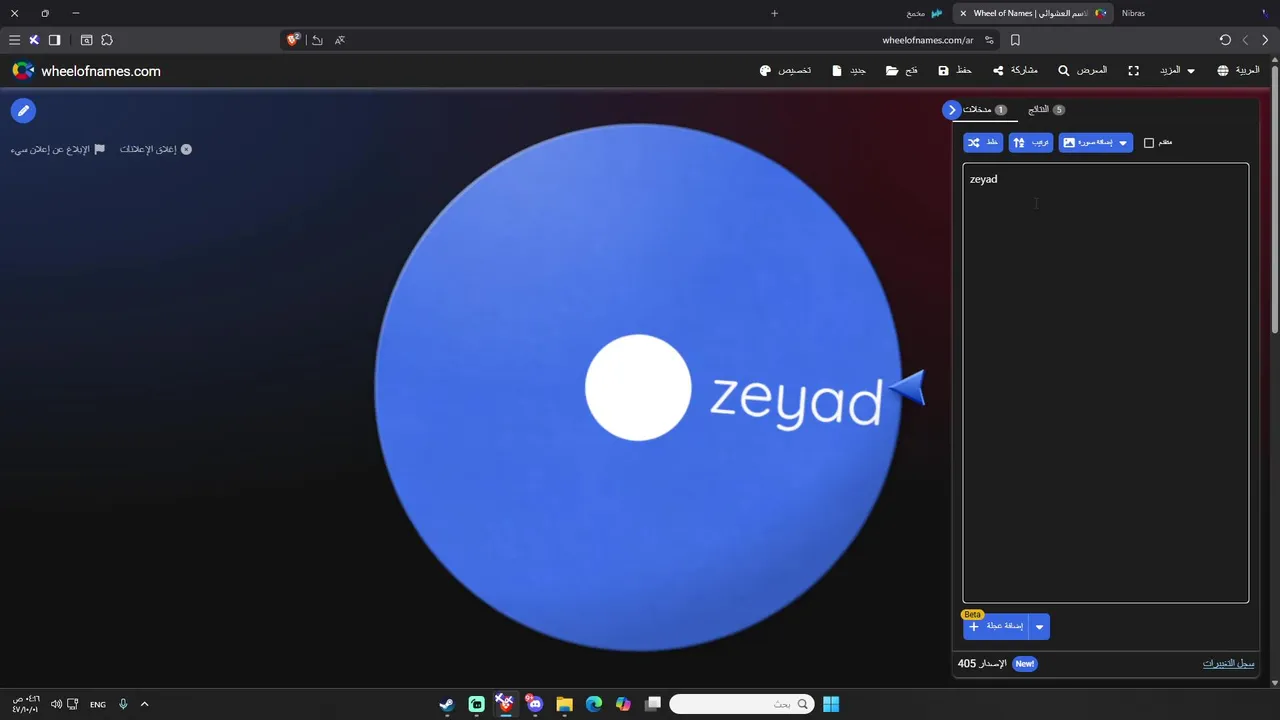Switch to the مدخلات entries tab
This screenshot has height=720, width=1280.
(x=984, y=110)
